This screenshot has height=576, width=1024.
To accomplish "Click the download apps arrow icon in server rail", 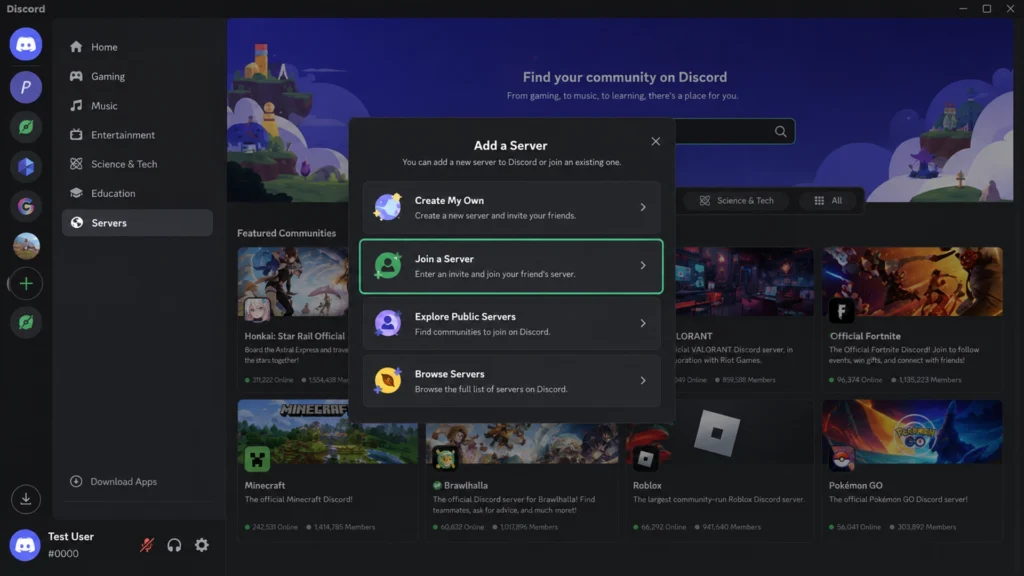I will (x=25, y=499).
